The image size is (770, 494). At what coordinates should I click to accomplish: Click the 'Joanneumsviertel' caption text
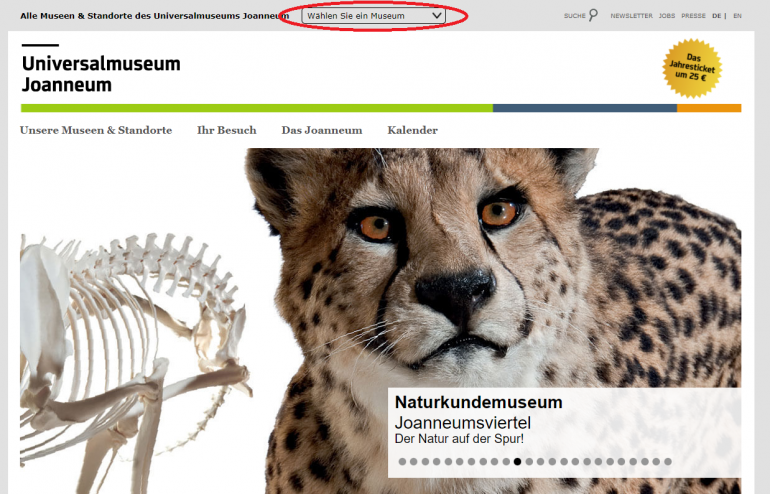(x=463, y=423)
